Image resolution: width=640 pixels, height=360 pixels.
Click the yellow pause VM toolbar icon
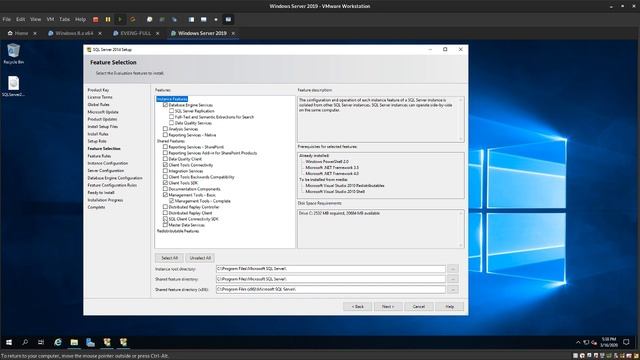point(108,19)
